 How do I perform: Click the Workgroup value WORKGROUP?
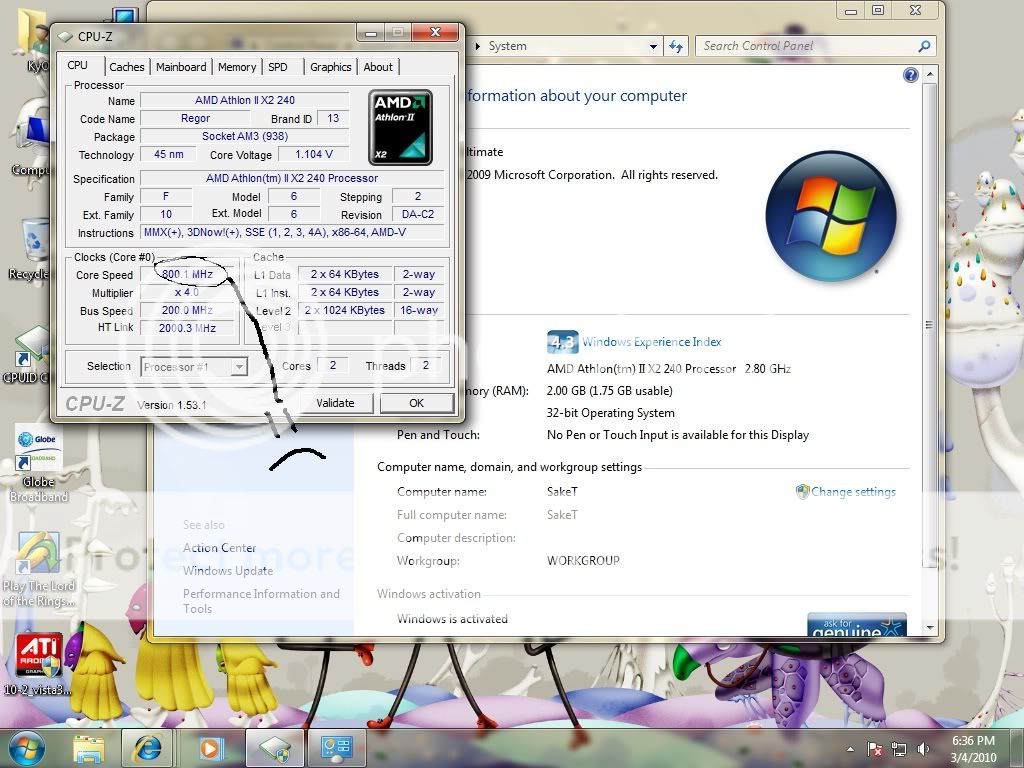click(x=583, y=561)
